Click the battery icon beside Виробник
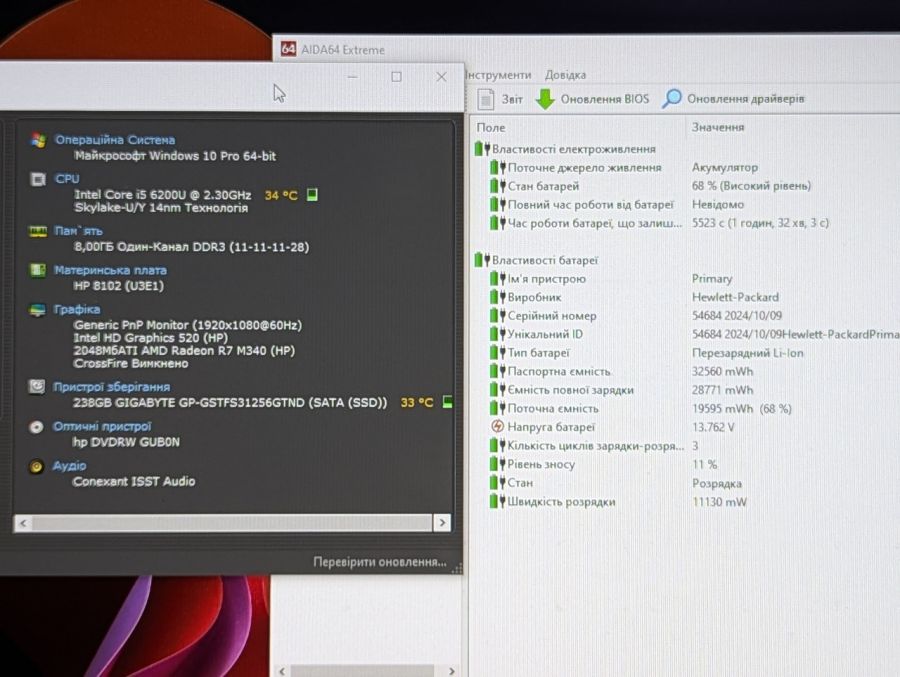 coord(498,297)
